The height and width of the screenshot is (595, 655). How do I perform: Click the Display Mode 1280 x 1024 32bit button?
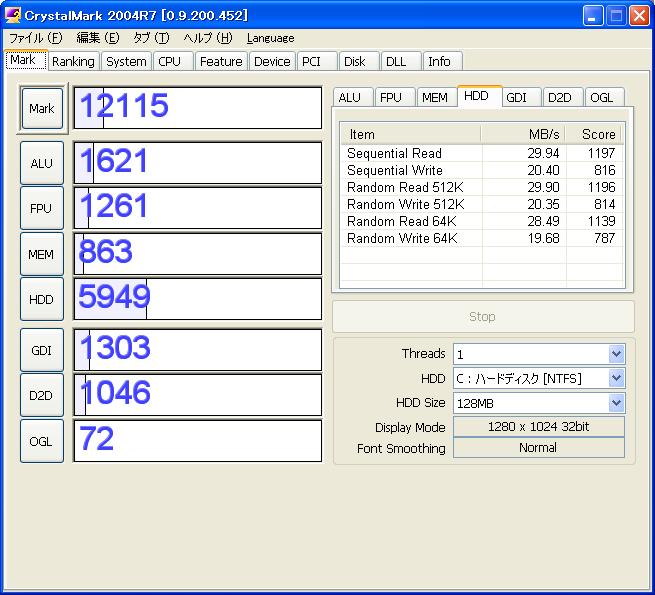(x=539, y=427)
